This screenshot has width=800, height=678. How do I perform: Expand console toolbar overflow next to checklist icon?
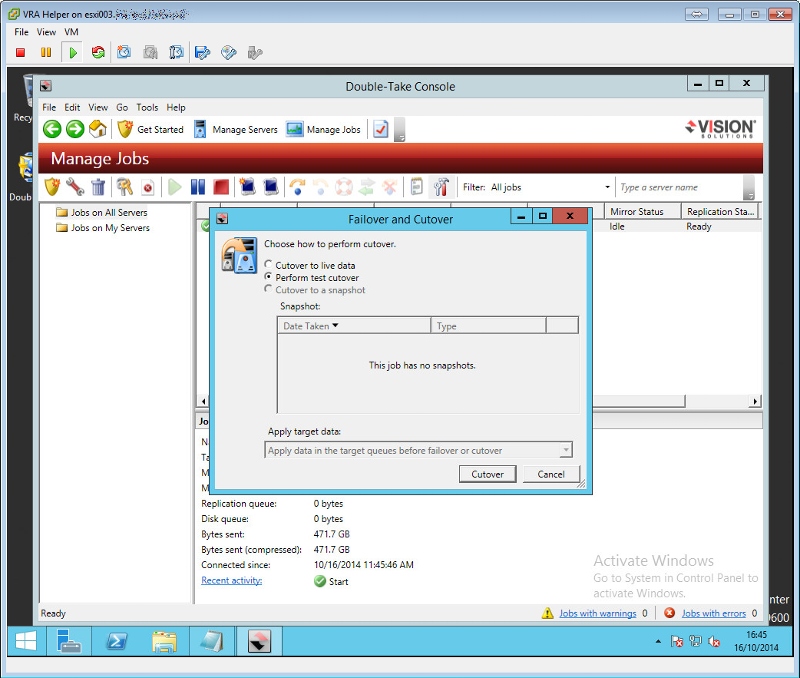pos(400,130)
